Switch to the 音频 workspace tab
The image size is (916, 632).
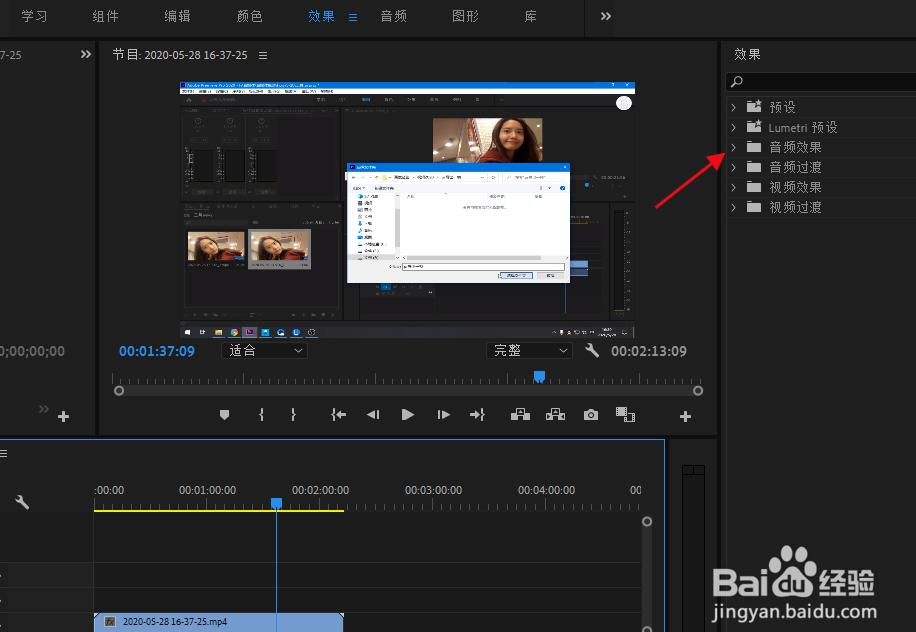[x=393, y=17]
